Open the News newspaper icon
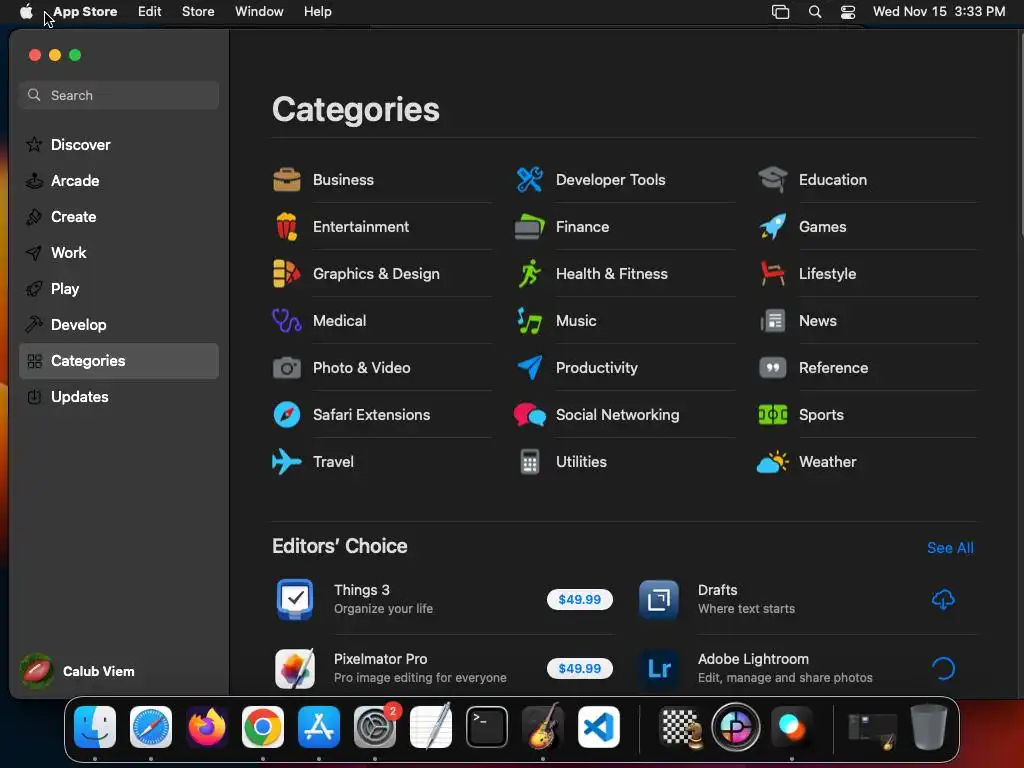Image resolution: width=1024 pixels, height=768 pixels. [773, 321]
